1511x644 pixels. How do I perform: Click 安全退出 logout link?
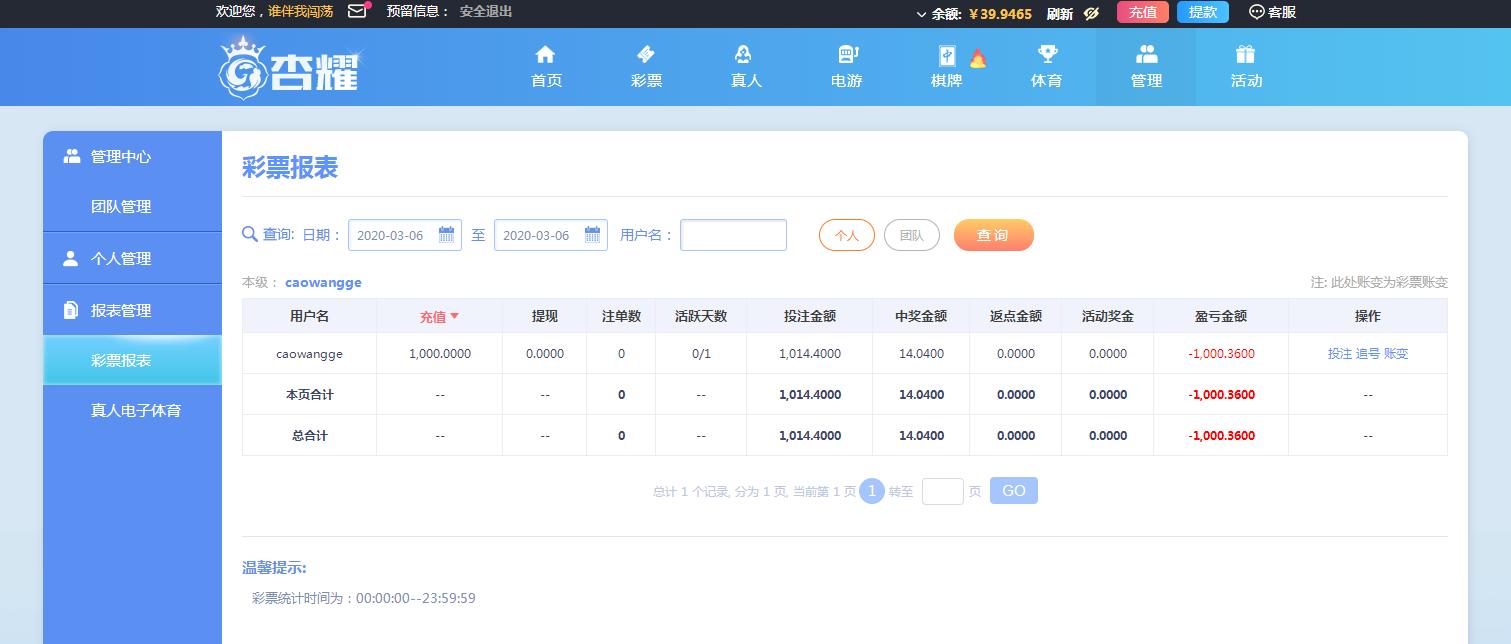click(x=486, y=12)
